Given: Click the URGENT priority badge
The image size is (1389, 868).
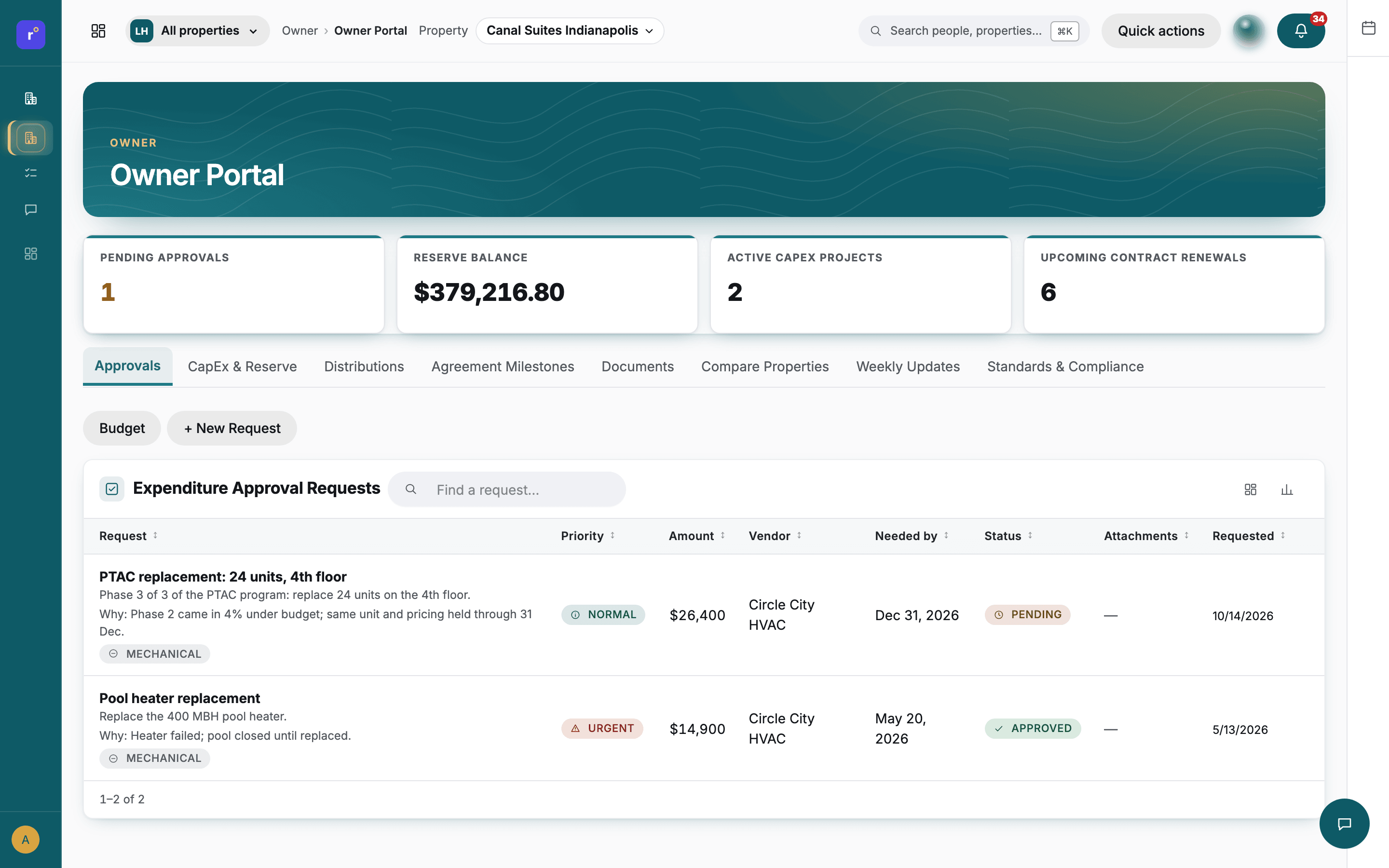Looking at the screenshot, I should point(602,729).
